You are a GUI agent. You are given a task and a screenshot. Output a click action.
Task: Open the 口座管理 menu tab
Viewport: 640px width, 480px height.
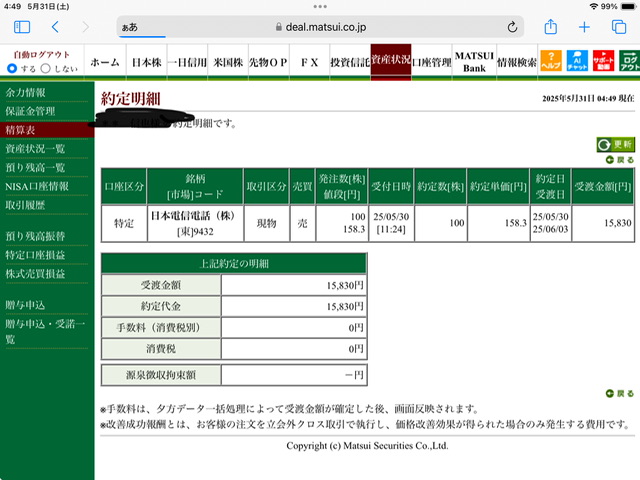[x=431, y=62]
